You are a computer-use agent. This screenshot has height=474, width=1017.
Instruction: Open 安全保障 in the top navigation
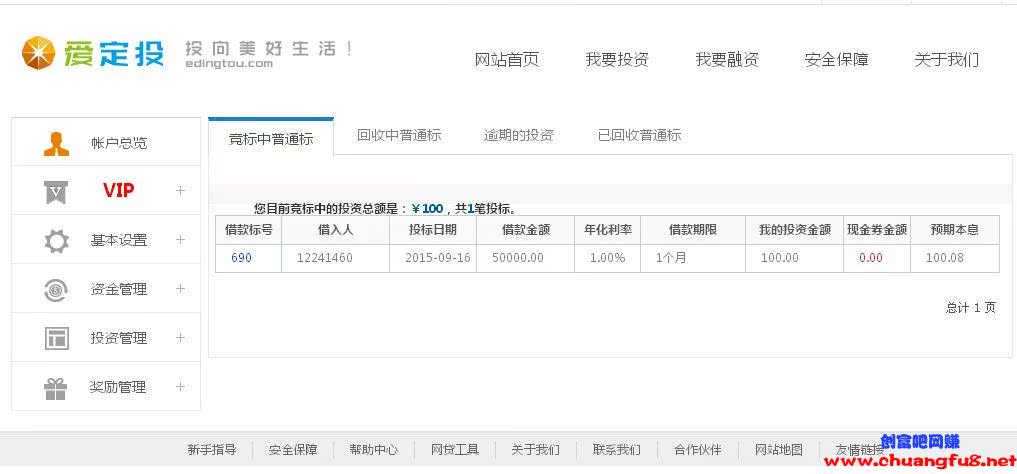[837, 60]
